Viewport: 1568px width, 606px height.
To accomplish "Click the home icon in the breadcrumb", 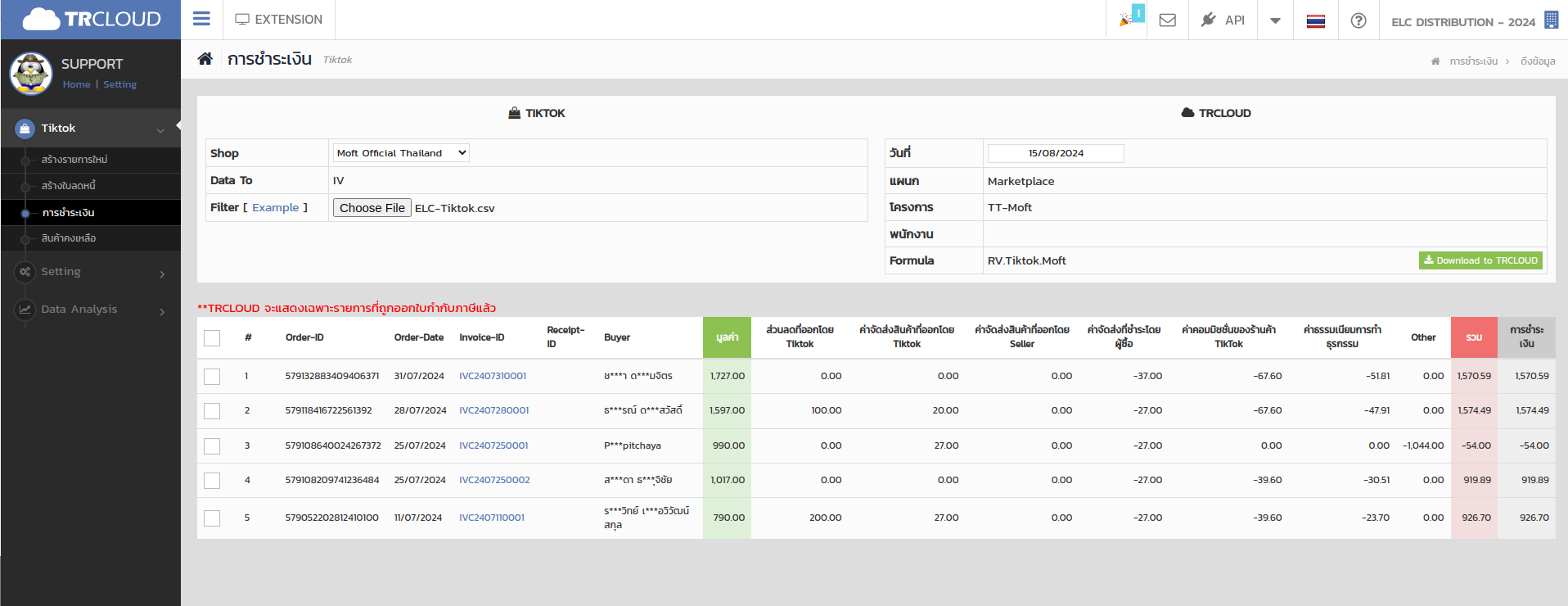I will click(1435, 61).
